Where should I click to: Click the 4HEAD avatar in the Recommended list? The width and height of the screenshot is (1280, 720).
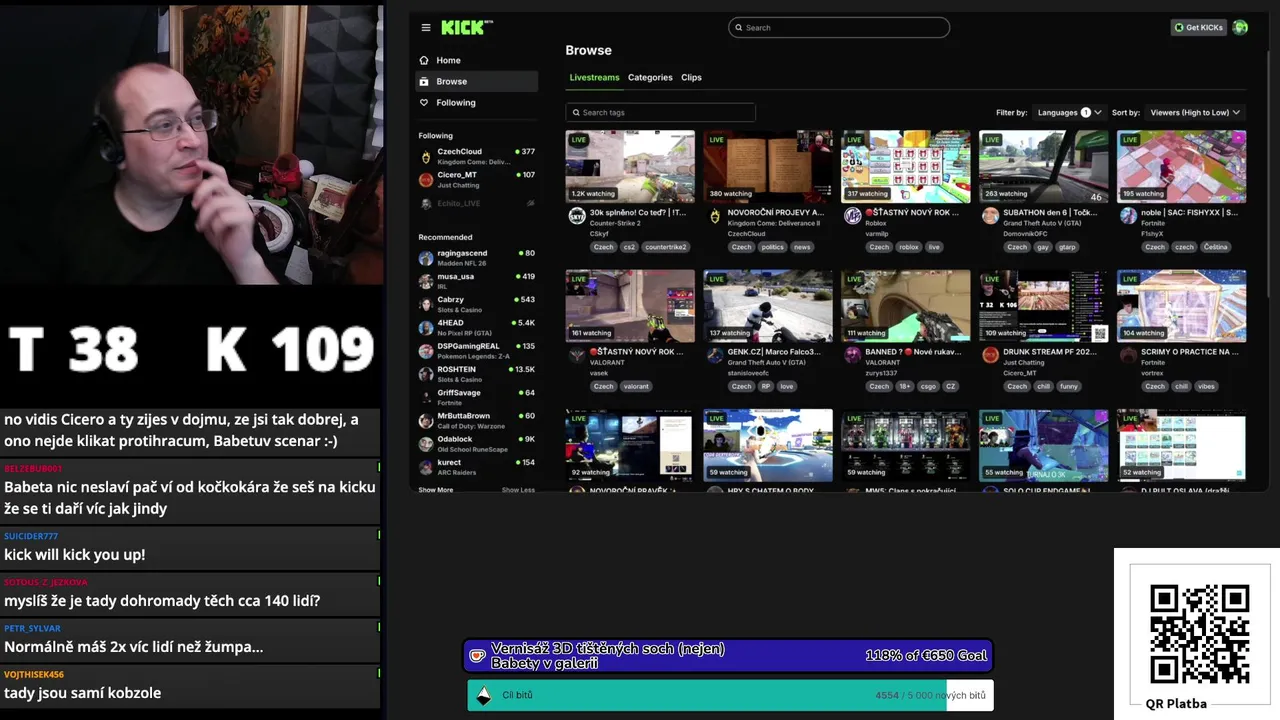426,327
